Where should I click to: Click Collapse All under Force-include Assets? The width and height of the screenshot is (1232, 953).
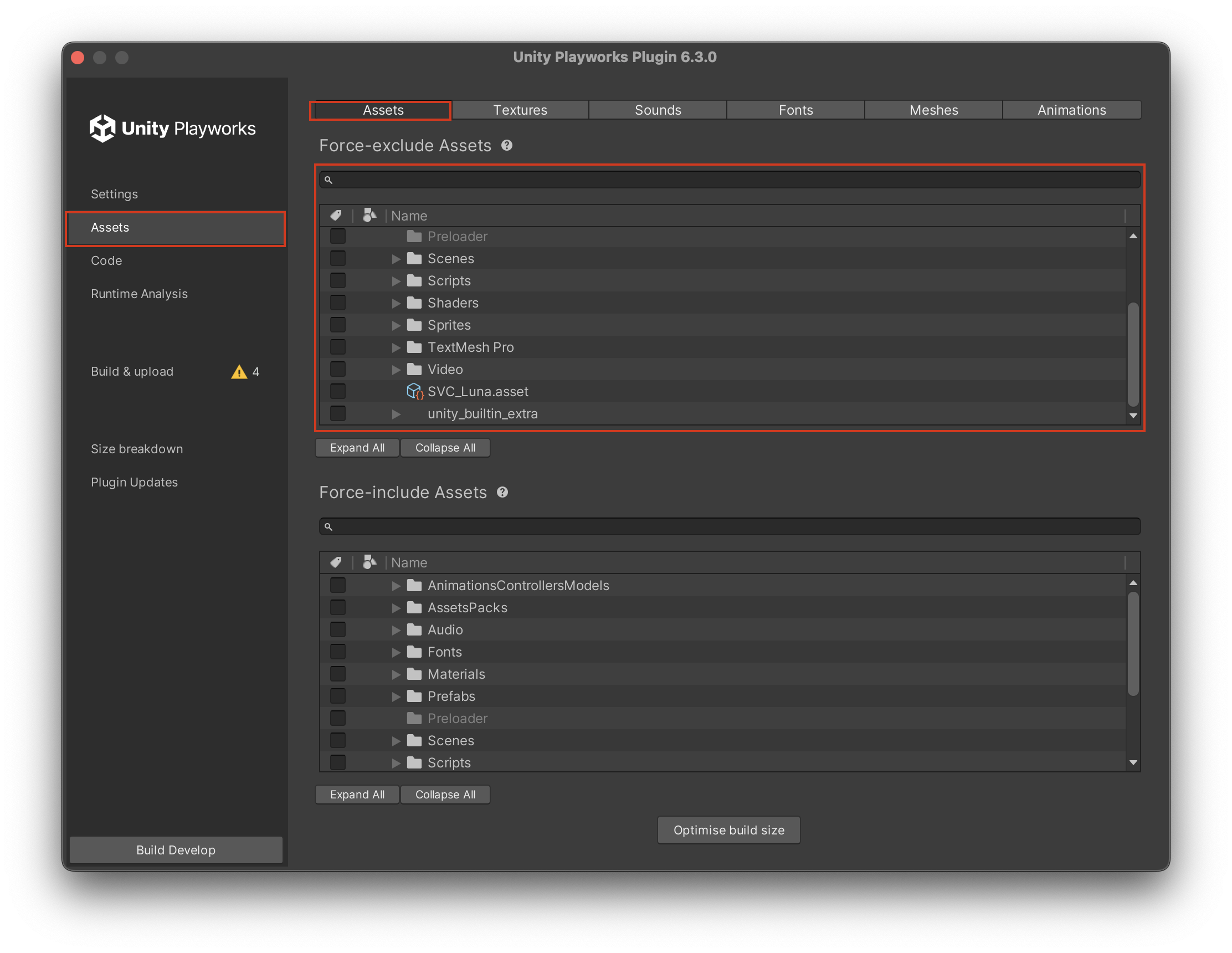click(x=445, y=795)
